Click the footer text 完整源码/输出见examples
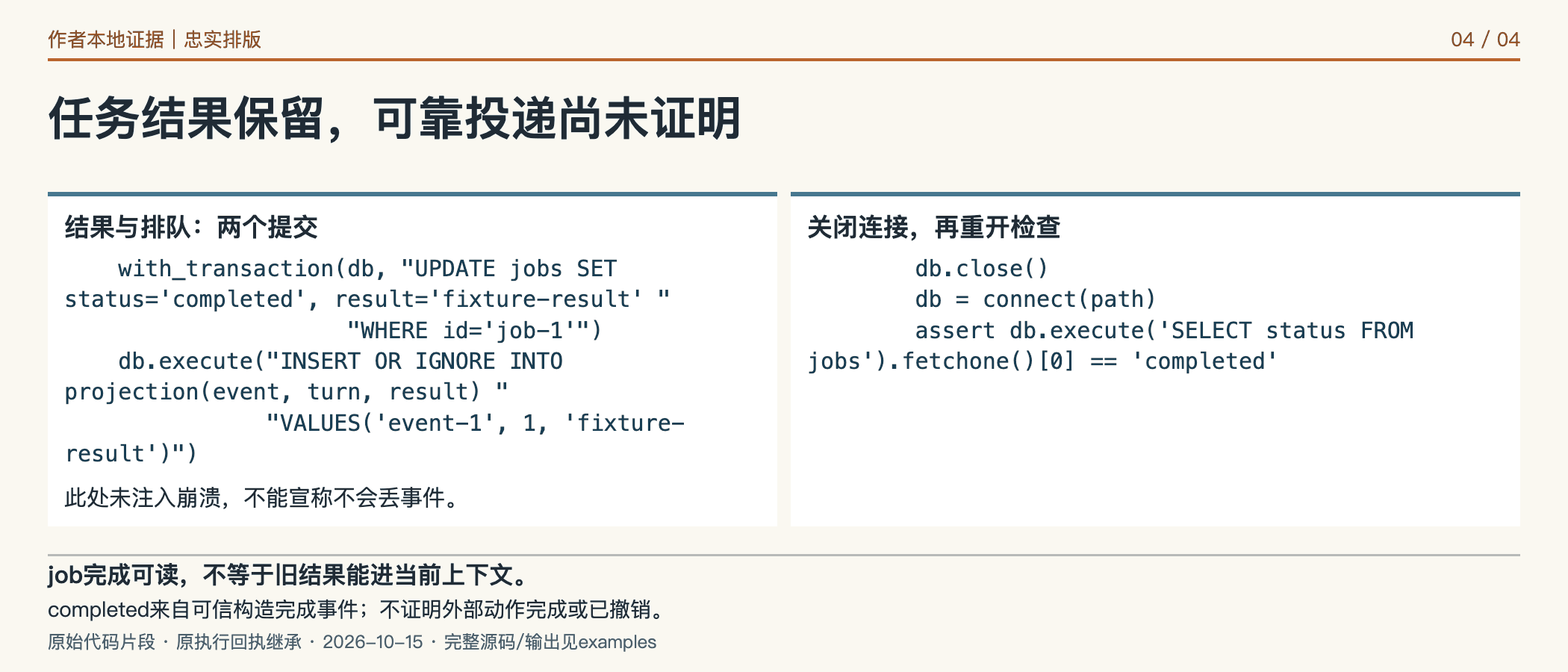 click(550, 642)
